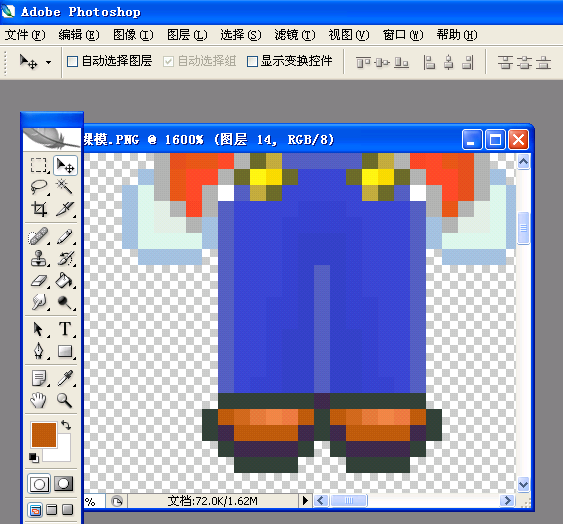The height and width of the screenshot is (524, 563).
Task: Select the Slice tool
Action: coord(65,209)
